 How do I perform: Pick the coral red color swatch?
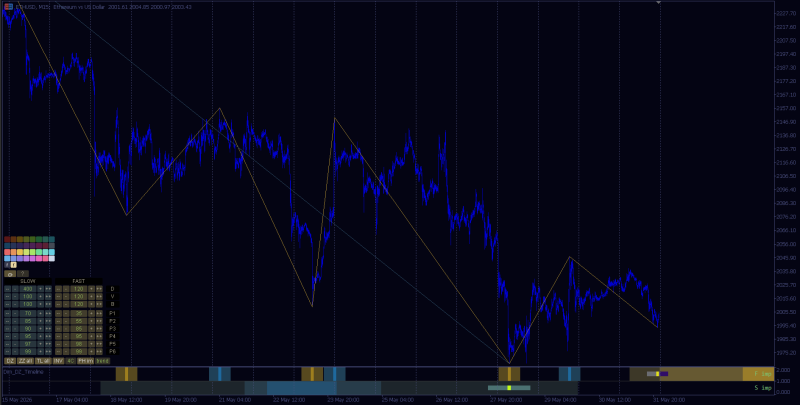7,252
